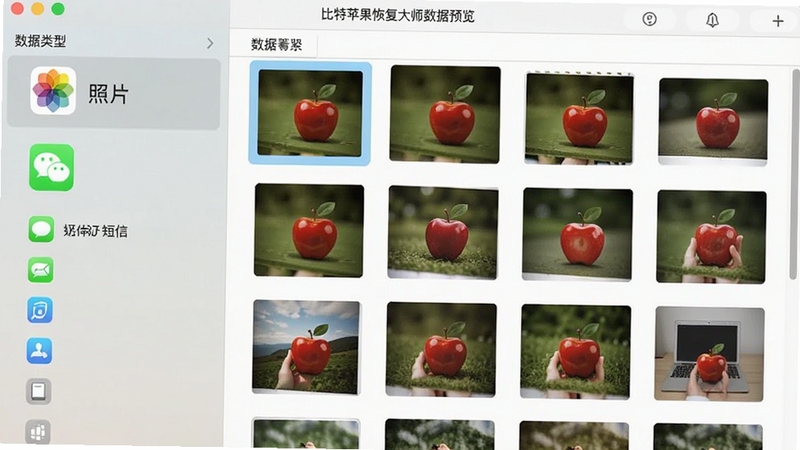This screenshot has height=450, width=800.
Task: Open the gray book icon
Action: 39,391
